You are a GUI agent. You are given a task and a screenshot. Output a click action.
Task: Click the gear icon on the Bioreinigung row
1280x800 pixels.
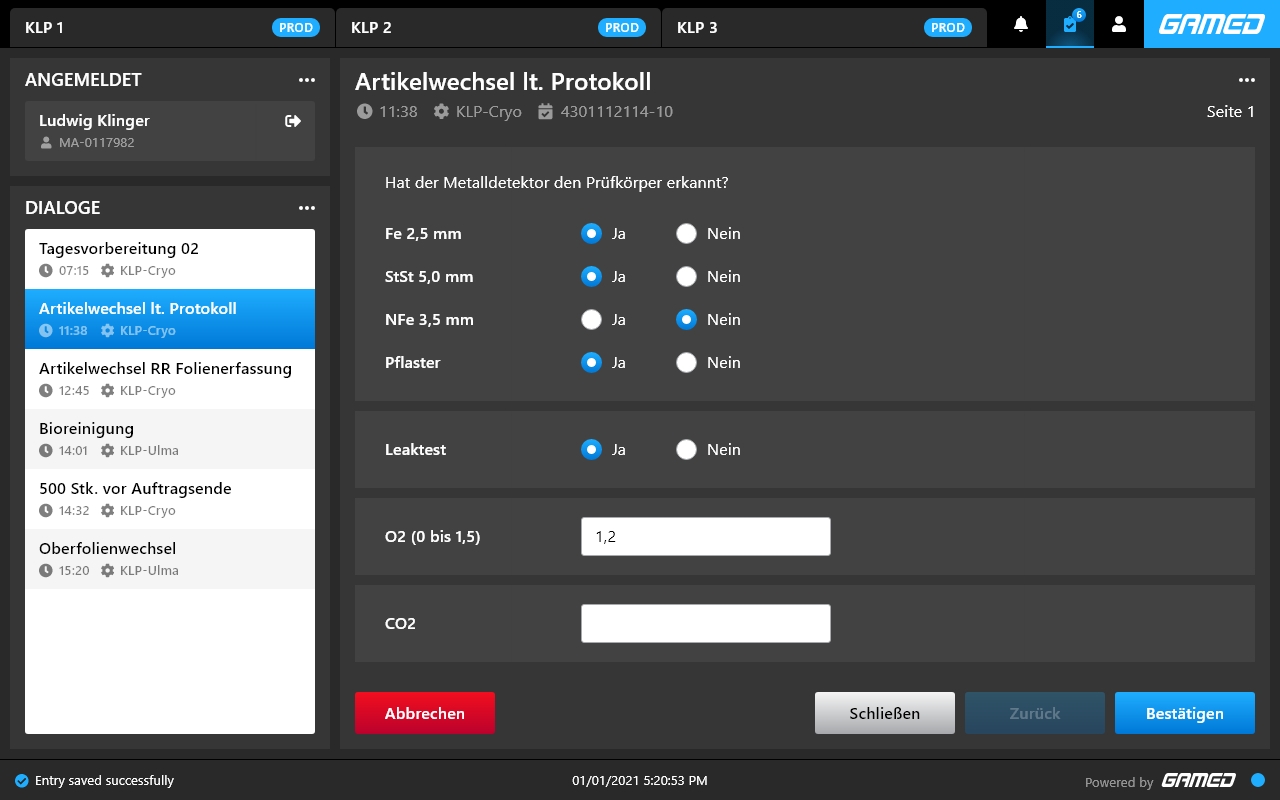click(x=108, y=451)
